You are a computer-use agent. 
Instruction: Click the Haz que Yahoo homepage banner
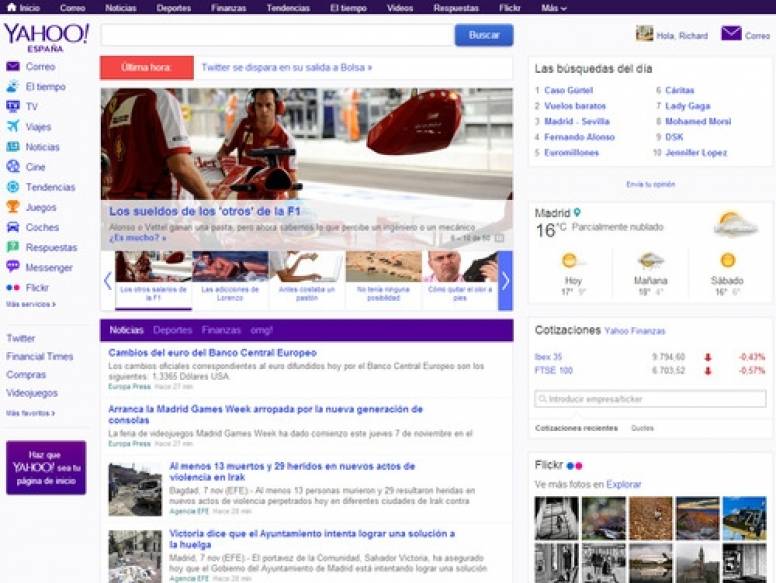(46, 467)
